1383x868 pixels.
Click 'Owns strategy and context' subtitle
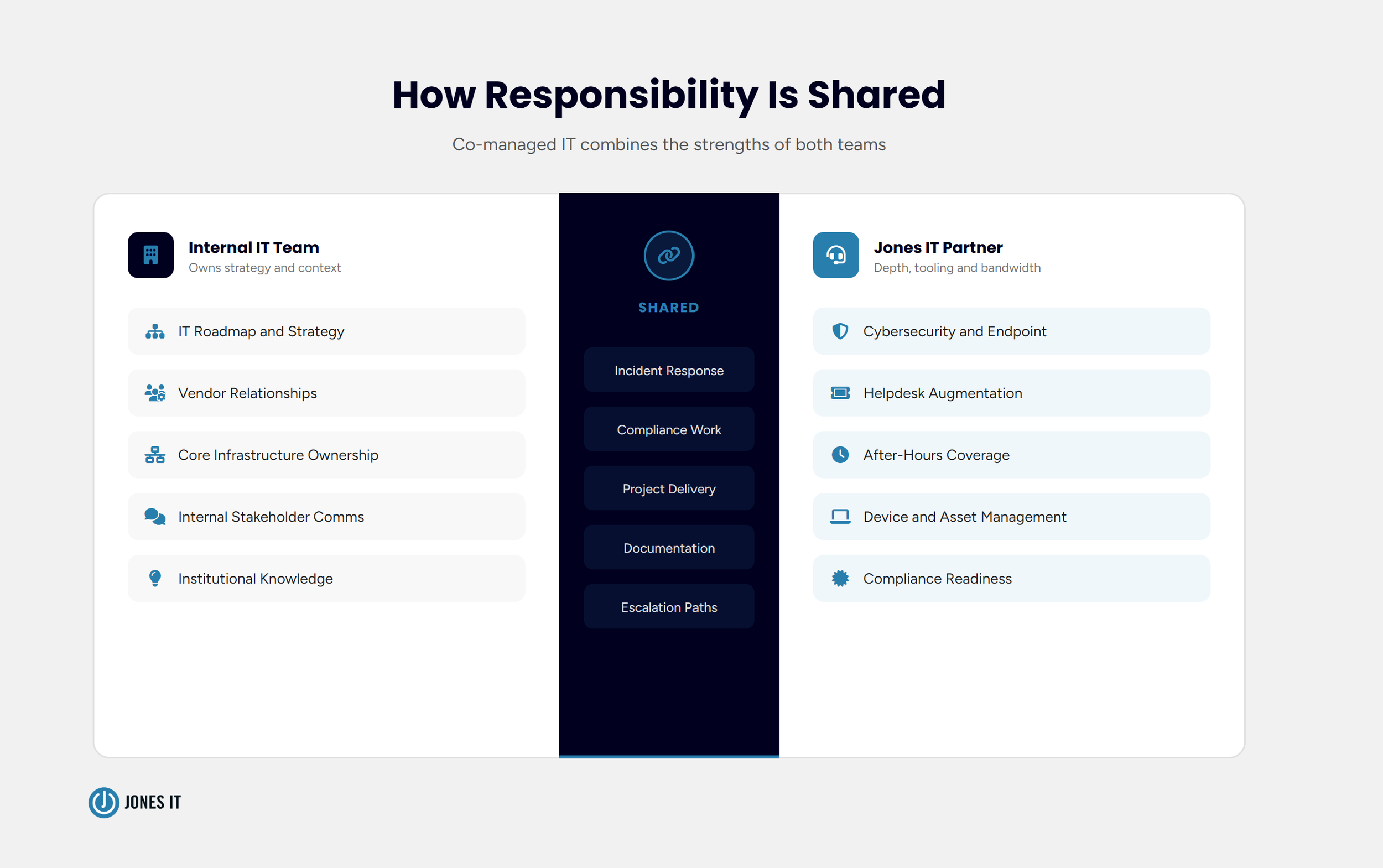pyautogui.click(x=264, y=268)
